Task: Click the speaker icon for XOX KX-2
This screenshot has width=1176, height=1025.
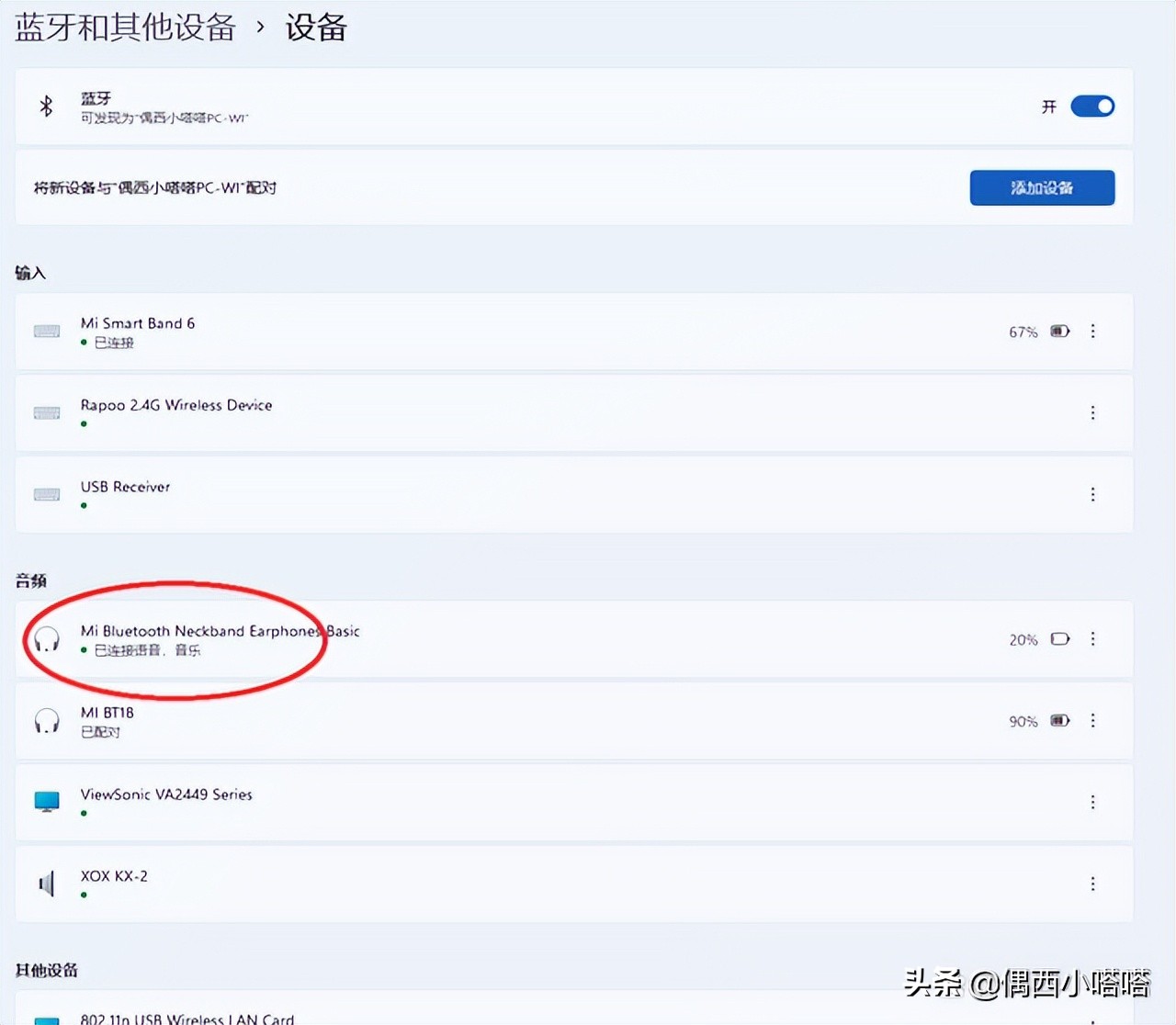Action: coord(46,882)
